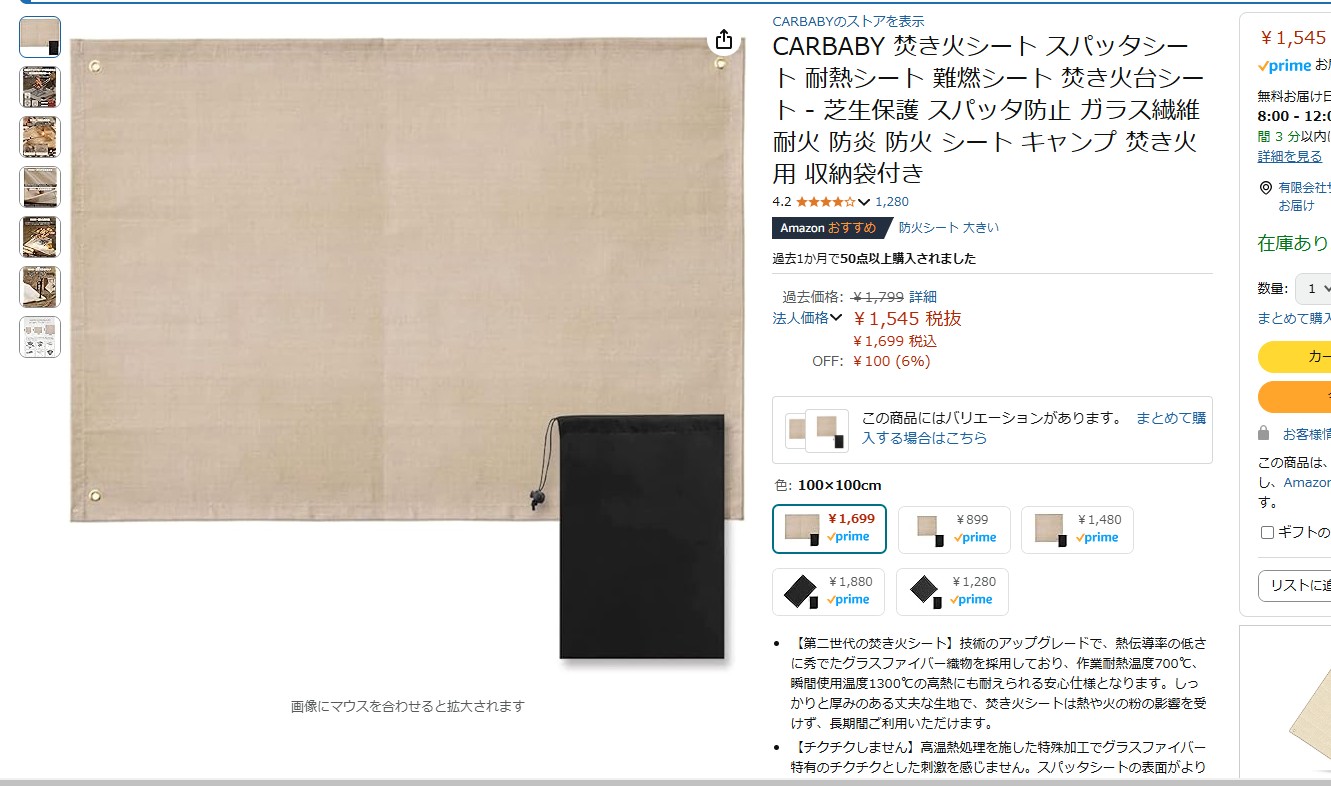The image size is (1331, 786).
Task: Choose the ￥899 beige variation swatch
Action: point(954,530)
